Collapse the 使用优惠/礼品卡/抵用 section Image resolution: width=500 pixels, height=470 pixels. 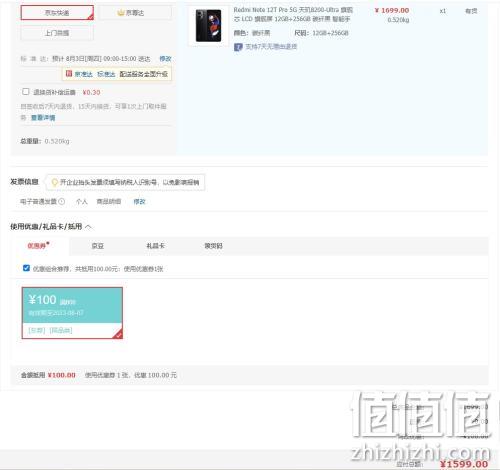[x=88, y=227]
